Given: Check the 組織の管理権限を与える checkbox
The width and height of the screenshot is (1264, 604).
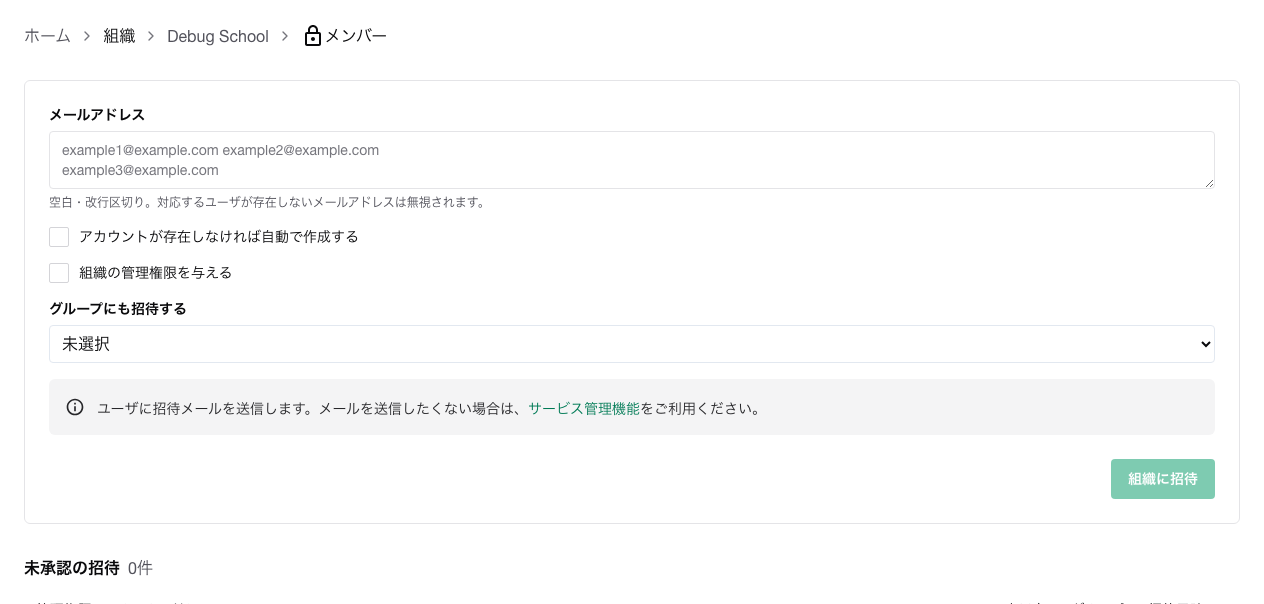Looking at the screenshot, I should (x=58, y=272).
